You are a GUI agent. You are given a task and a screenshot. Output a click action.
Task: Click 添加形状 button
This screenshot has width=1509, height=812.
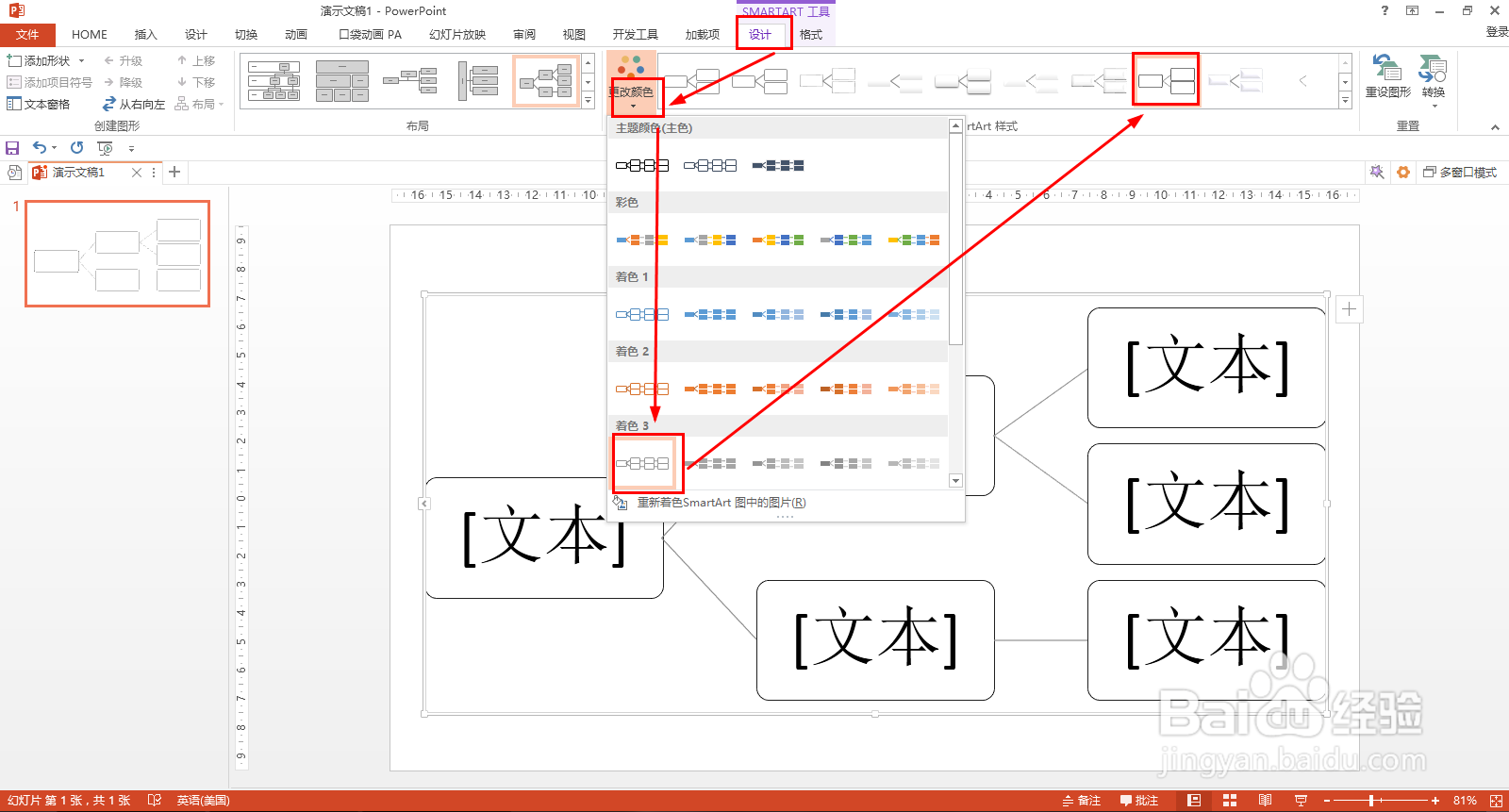pos(40,60)
